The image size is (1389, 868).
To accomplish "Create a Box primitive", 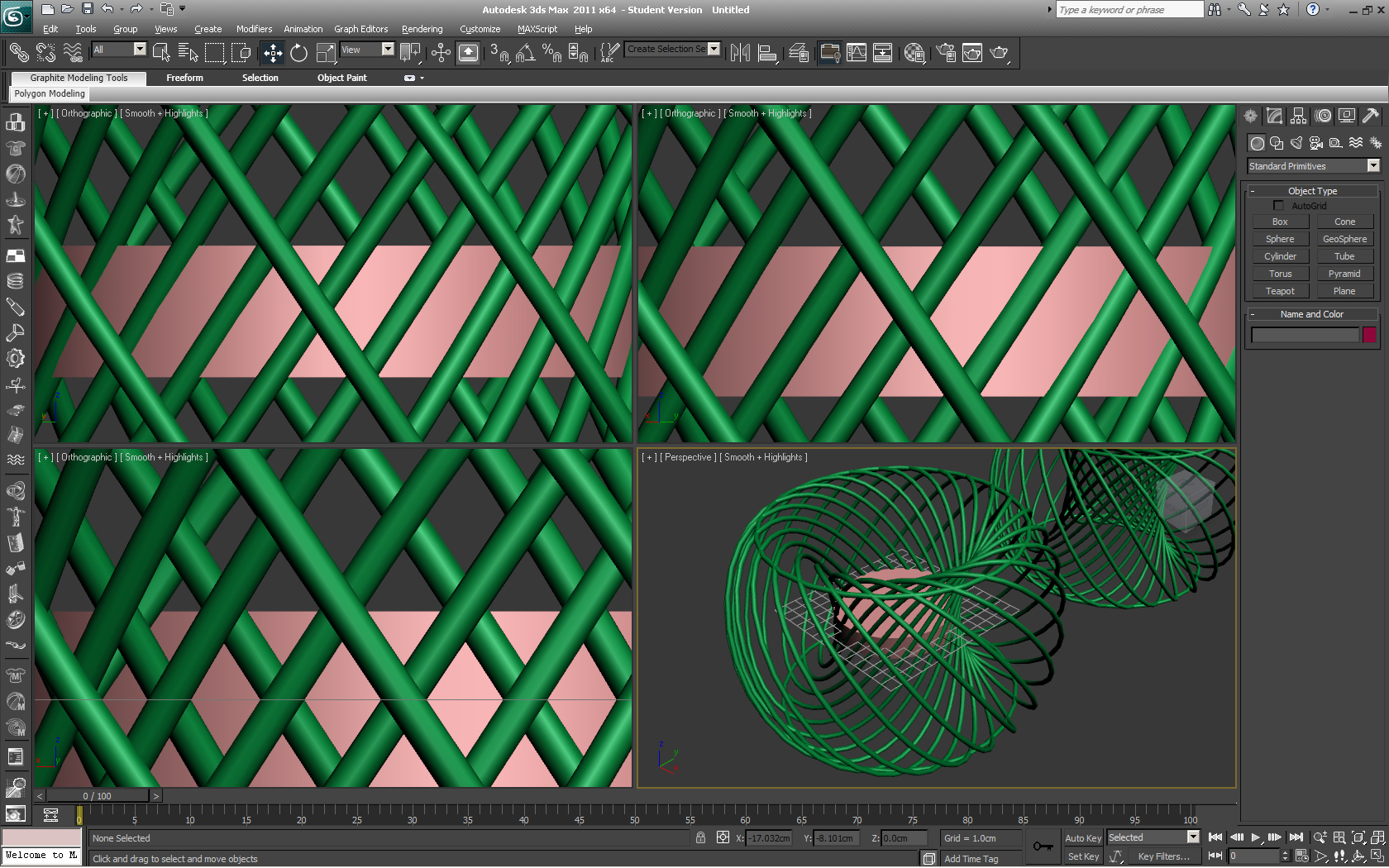I will tap(1280, 222).
